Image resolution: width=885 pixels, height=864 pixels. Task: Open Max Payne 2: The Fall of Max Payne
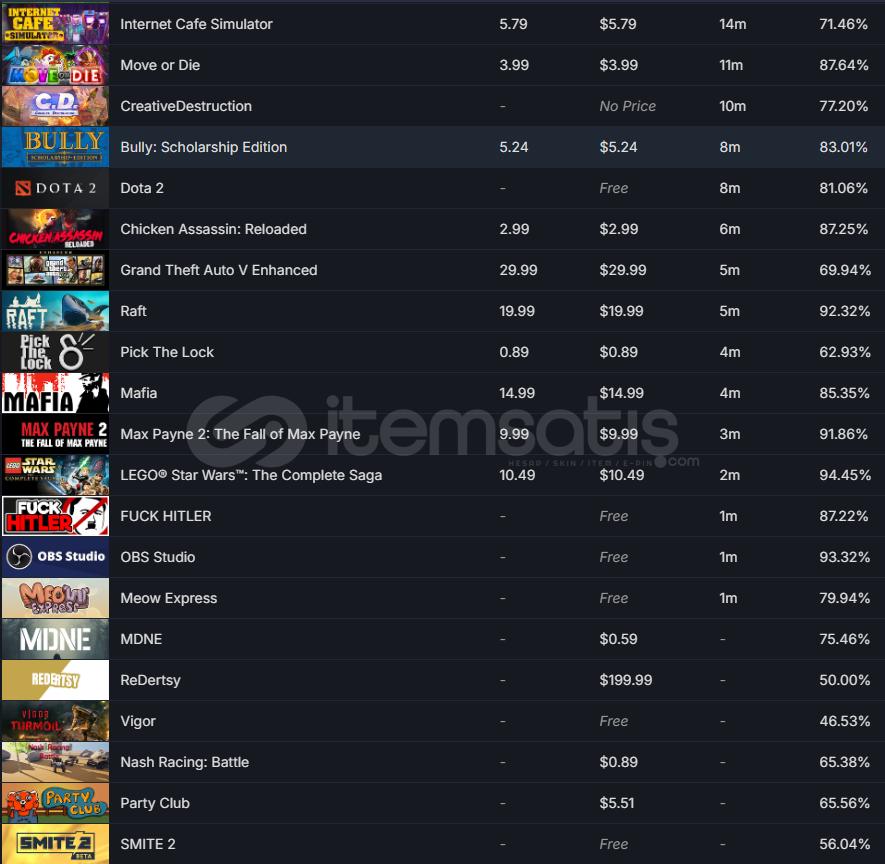coord(240,434)
